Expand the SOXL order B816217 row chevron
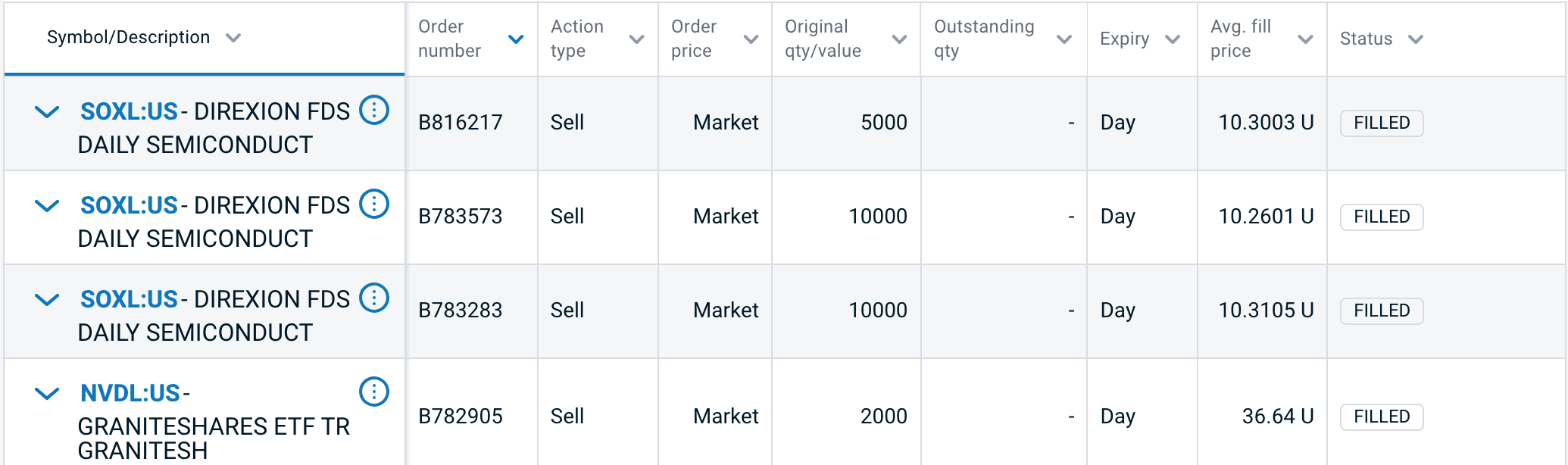The image size is (1568, 465). pos(47,112)
